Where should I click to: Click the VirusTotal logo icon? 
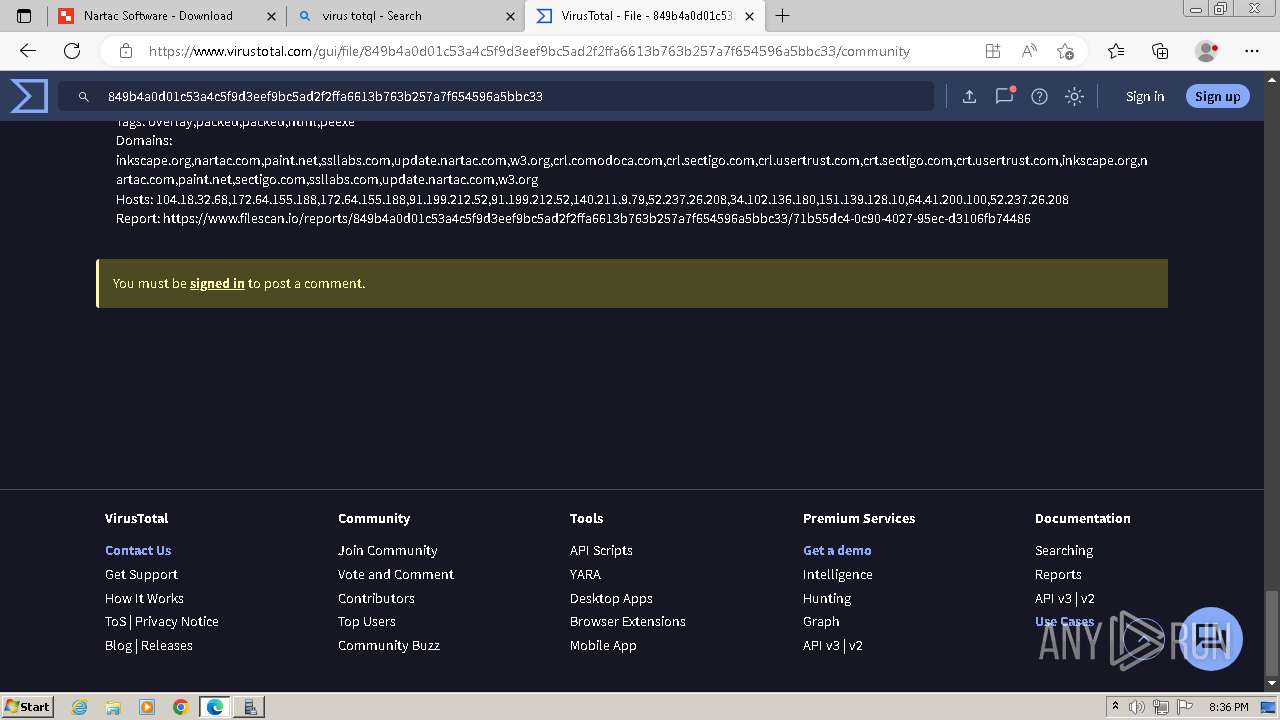pyautogui.click(x=29, y=96)
